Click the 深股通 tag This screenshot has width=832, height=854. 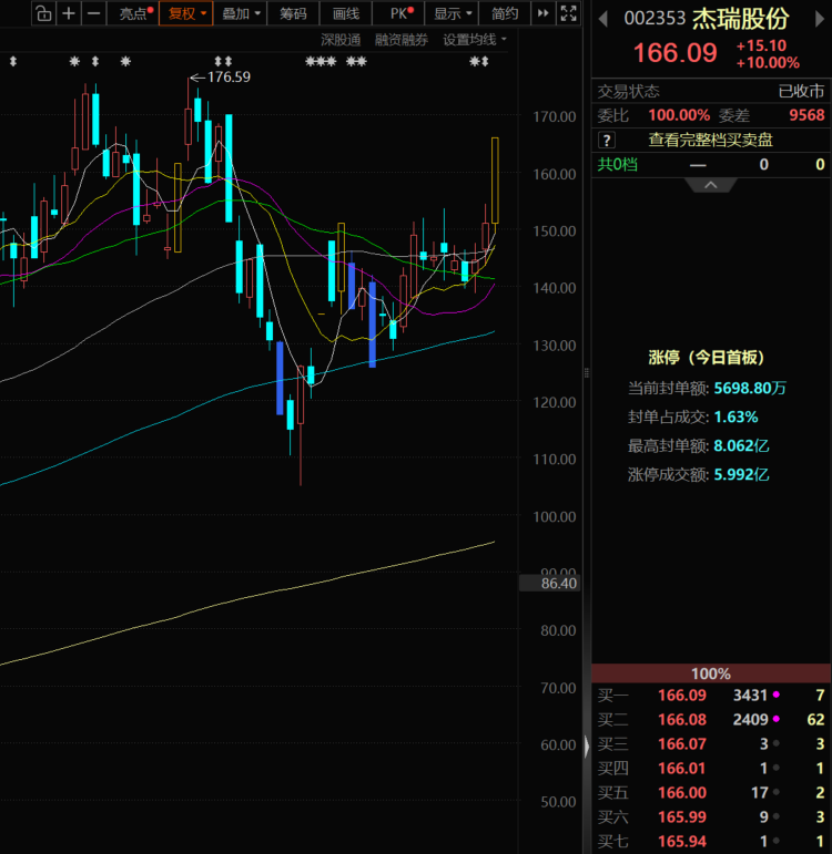click(x=341, y=40)
